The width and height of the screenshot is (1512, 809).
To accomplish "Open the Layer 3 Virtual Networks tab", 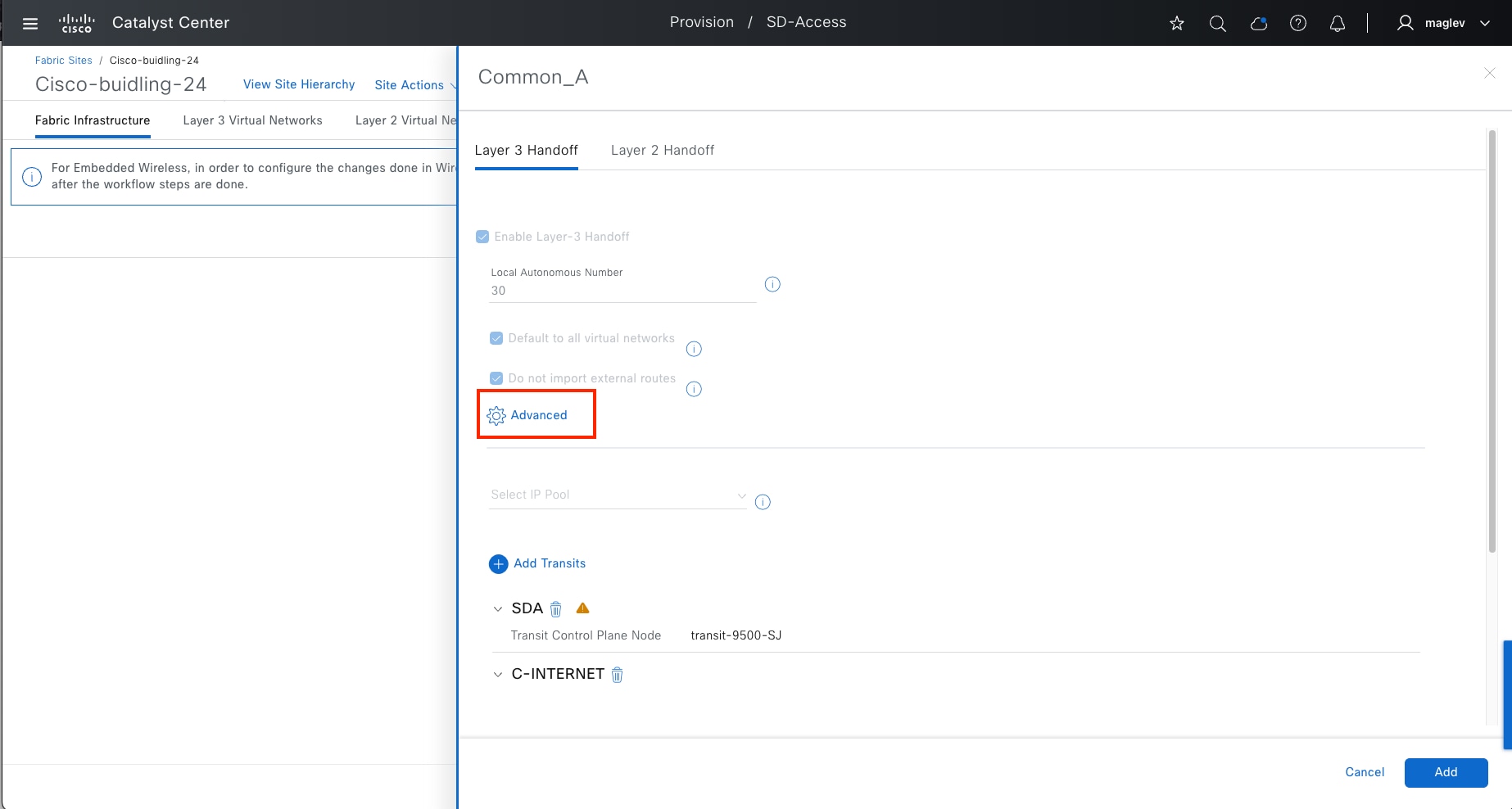I will coord(252,120).
